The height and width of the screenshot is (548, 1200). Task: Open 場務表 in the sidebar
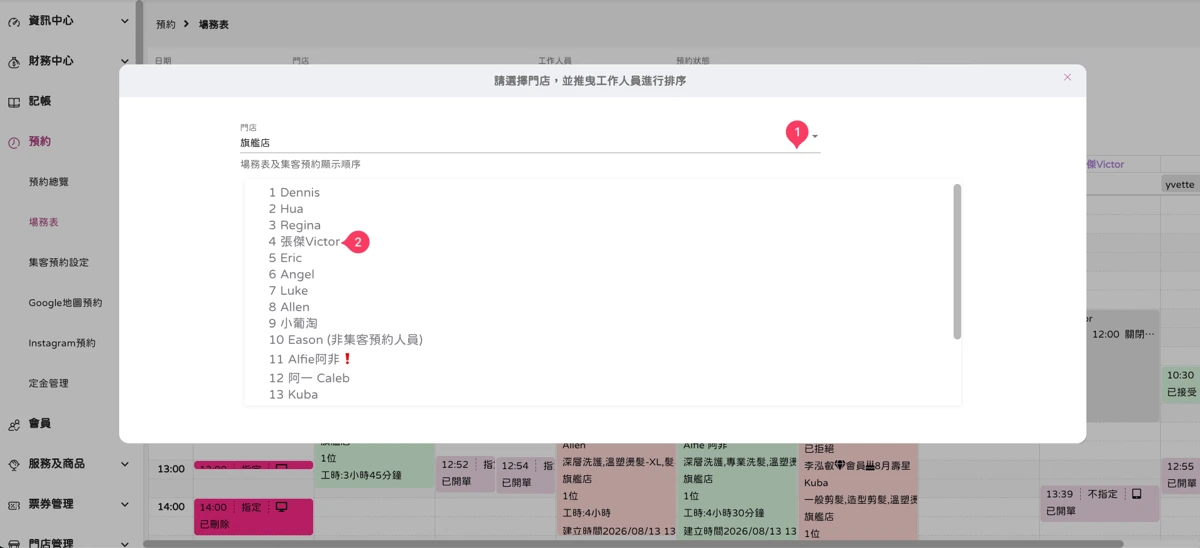point(44,222)
